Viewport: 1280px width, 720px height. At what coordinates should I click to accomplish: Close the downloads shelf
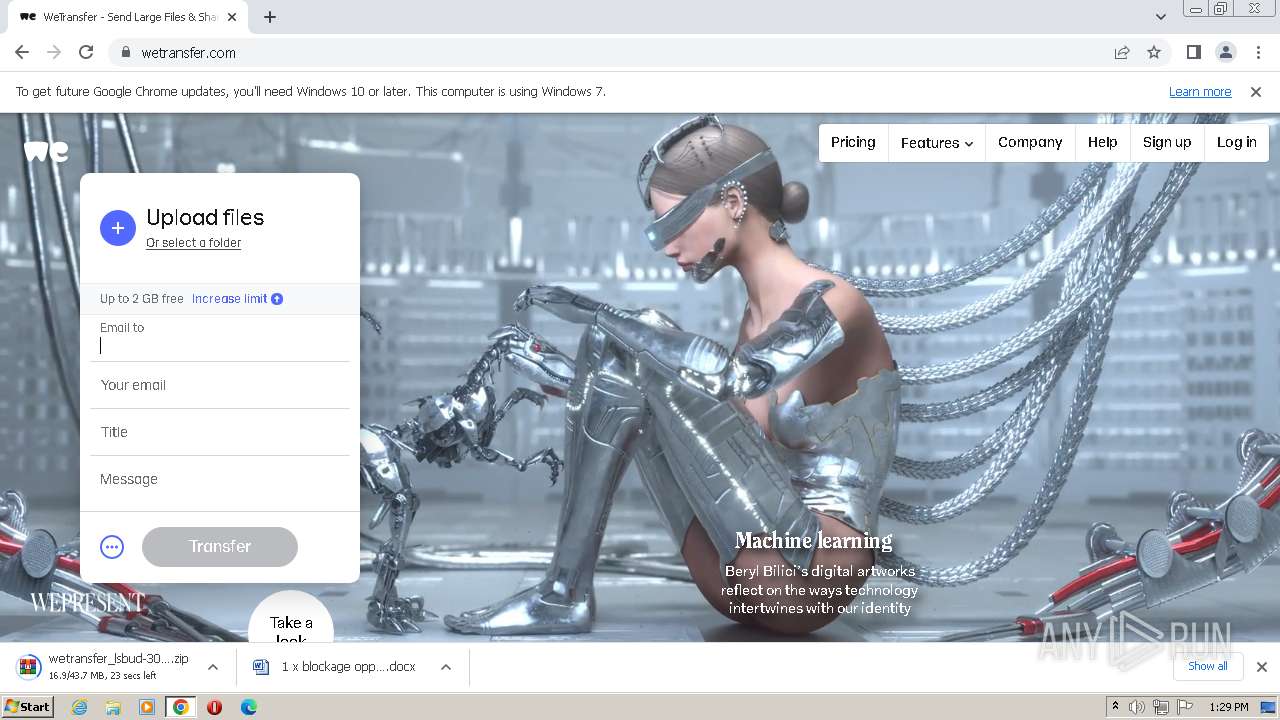tap(1262, 667)
